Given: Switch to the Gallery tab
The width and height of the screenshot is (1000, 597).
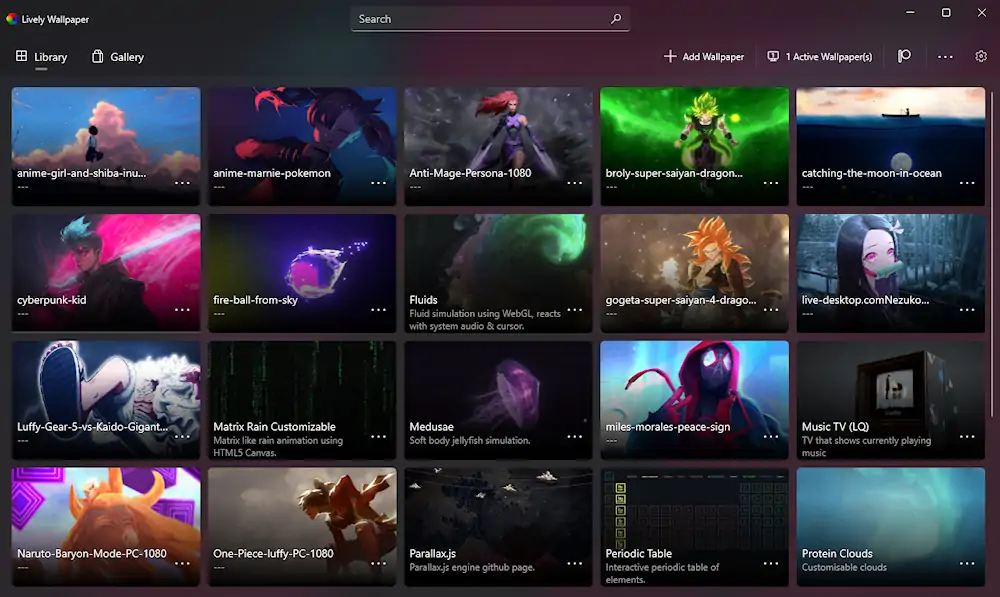Looking at the screenshot, I should pos(118,57).
